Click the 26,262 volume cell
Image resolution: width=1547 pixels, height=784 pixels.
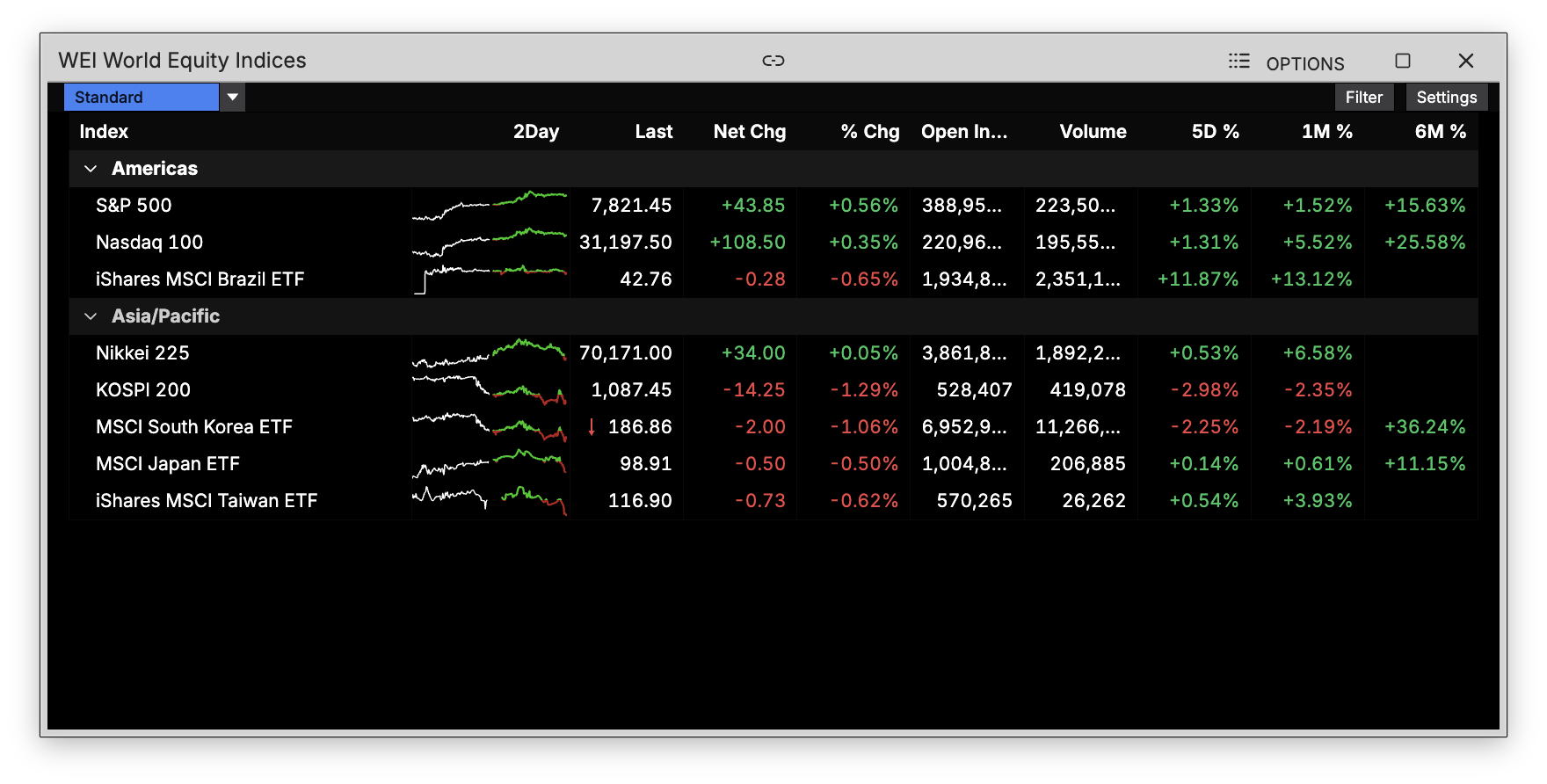1094,501
